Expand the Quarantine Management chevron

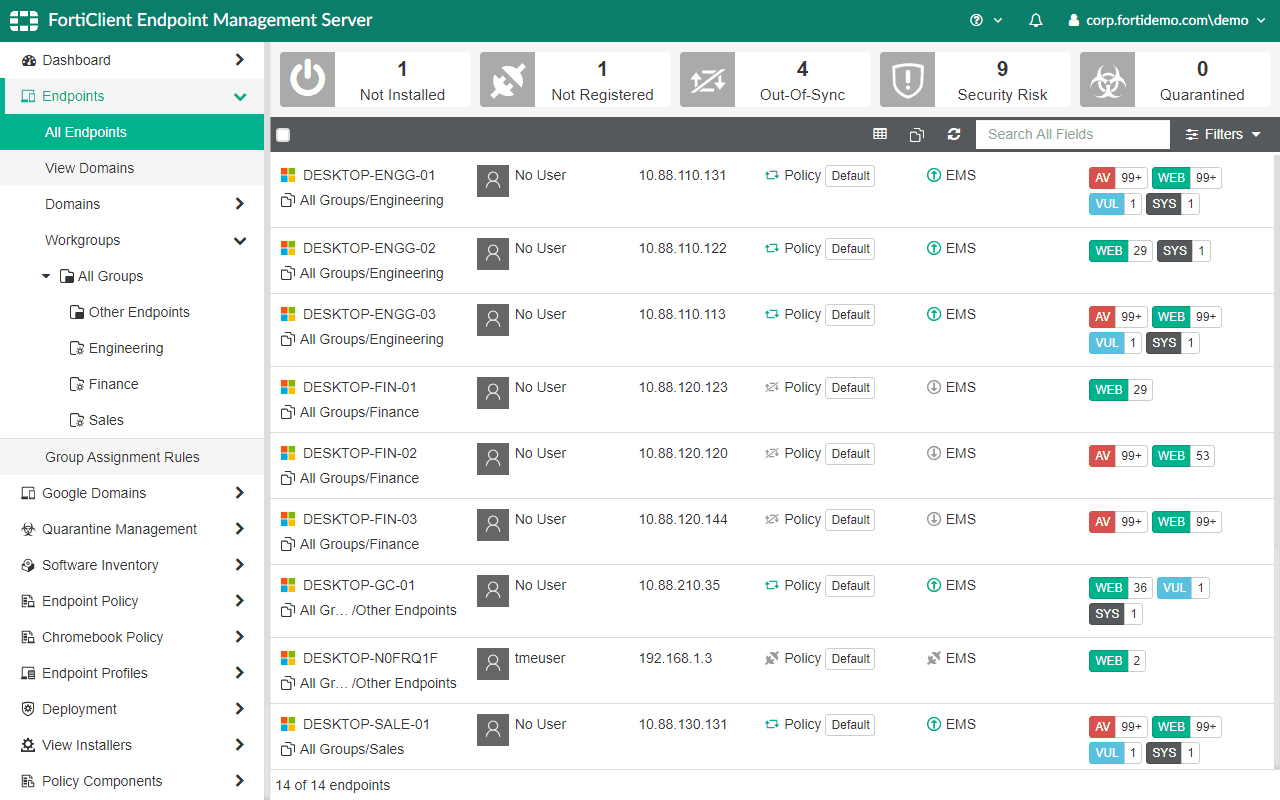pos(240,529)
